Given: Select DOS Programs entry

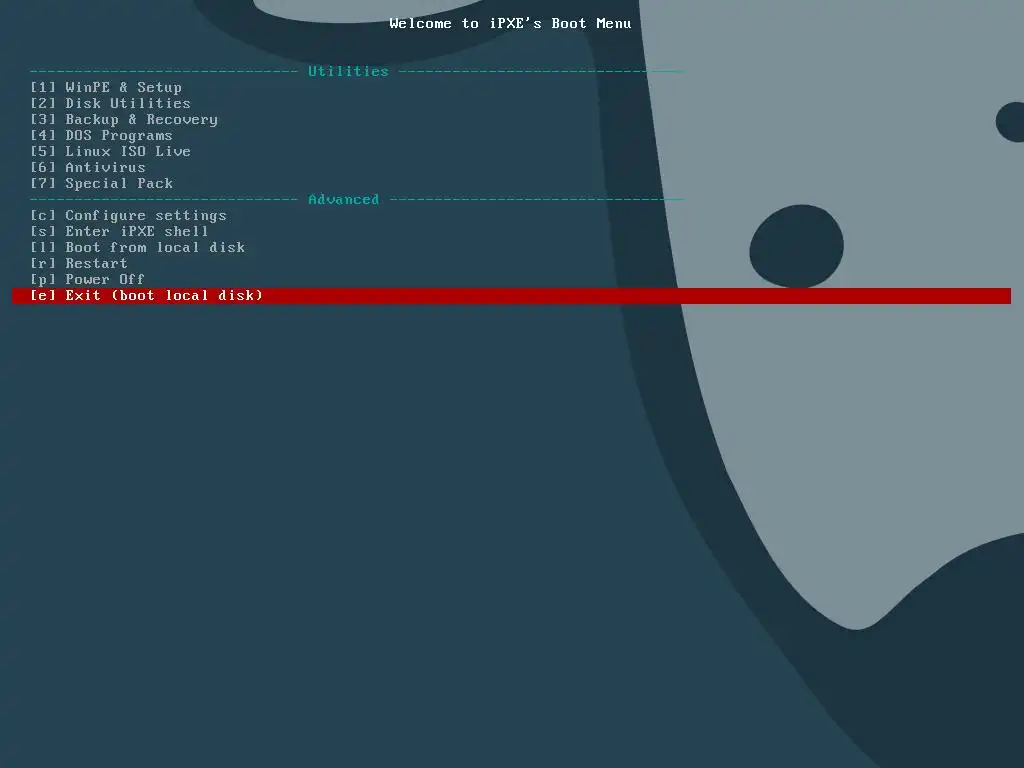Looking at the screenshot, I should tap(101, 135).
